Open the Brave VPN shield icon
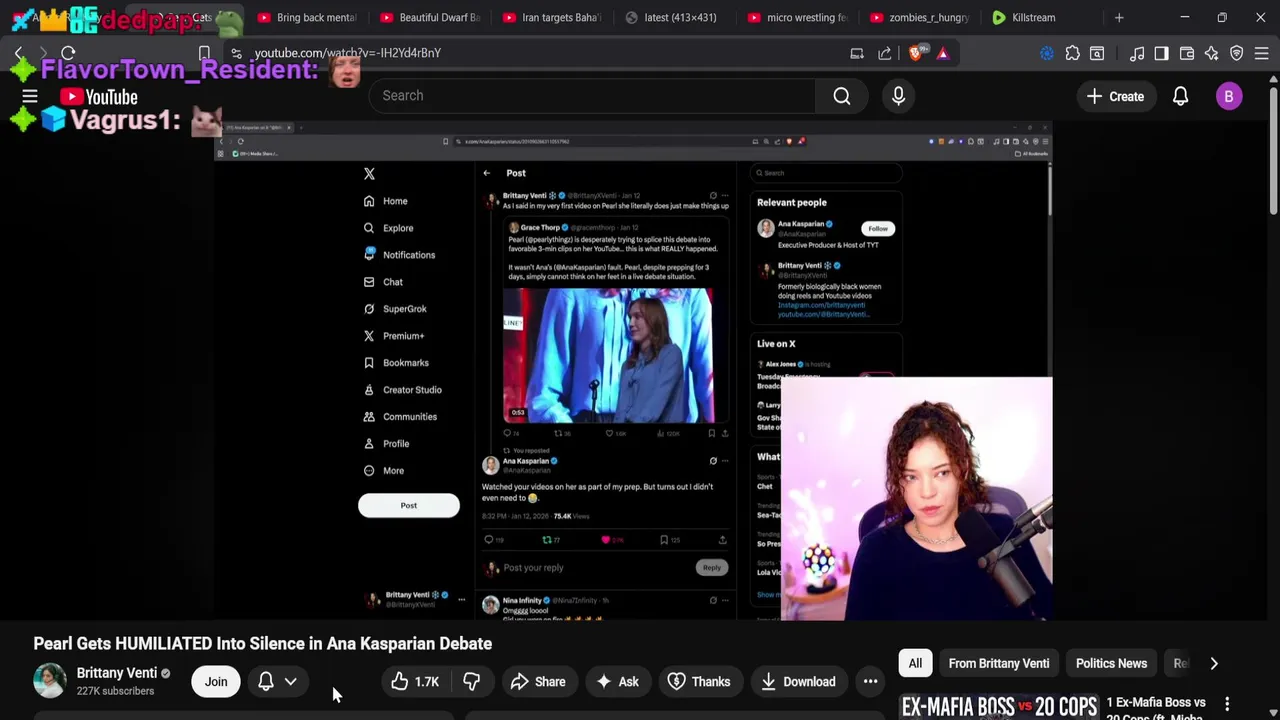This screenshot has width=1280, height=720. (x=1236, y=53)
